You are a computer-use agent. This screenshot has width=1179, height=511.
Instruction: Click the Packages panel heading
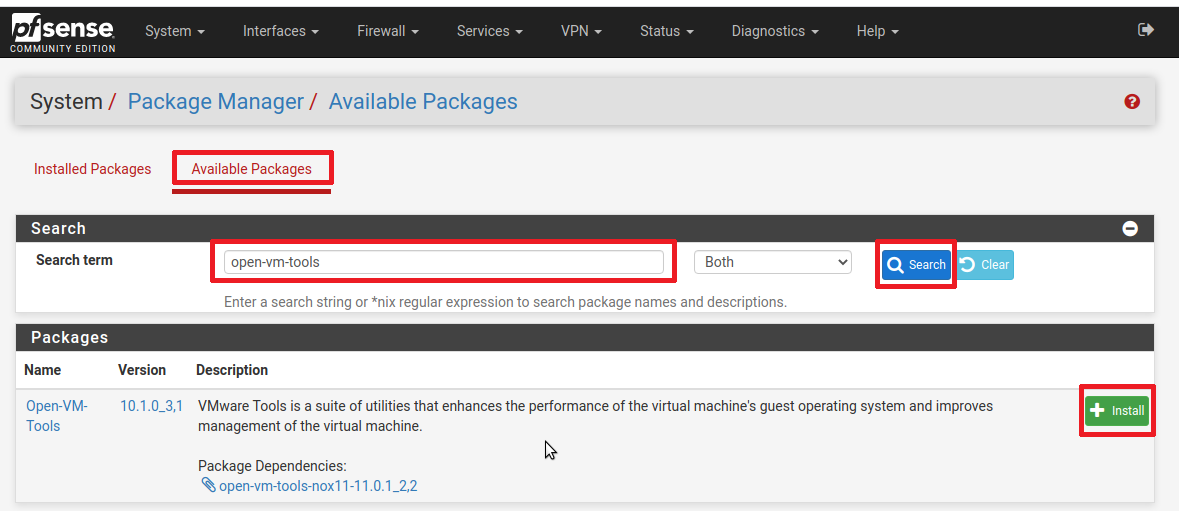coord(70,337)
